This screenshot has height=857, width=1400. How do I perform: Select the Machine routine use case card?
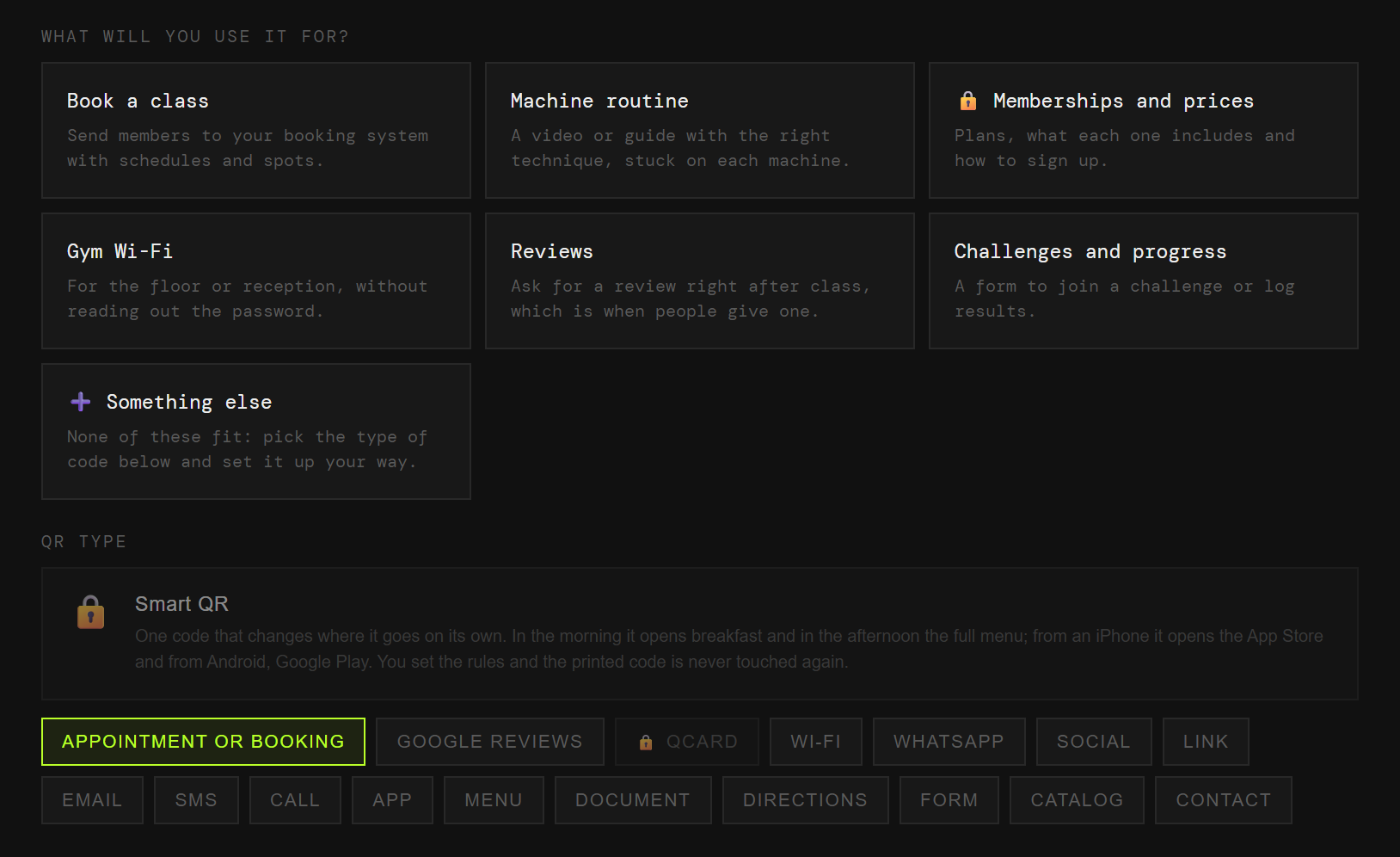pos(700,130)
